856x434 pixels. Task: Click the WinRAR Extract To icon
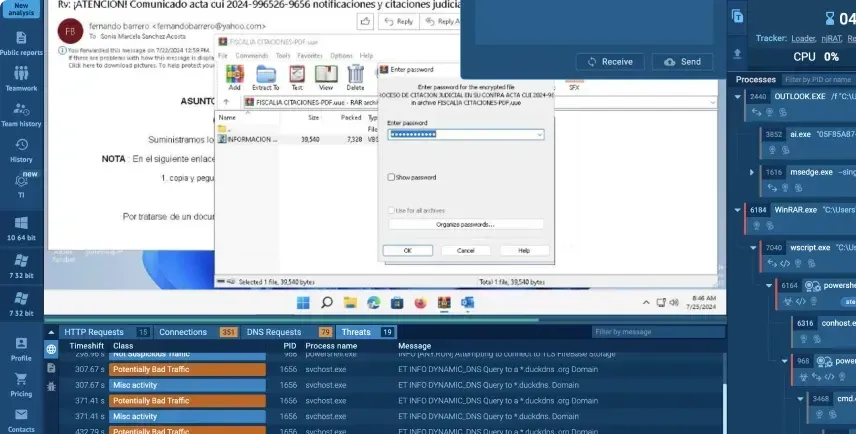tap(266, 78)
